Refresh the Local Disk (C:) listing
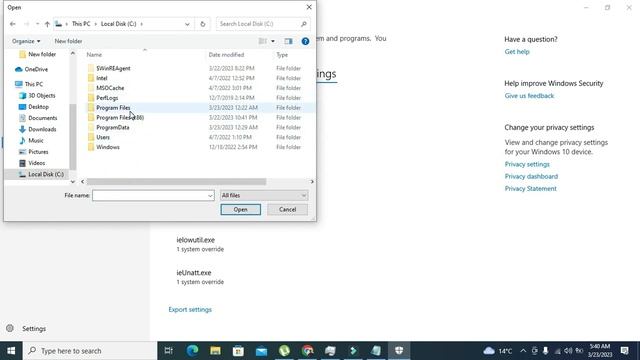The height and width of the screenshot is (360, 640). 202,24
